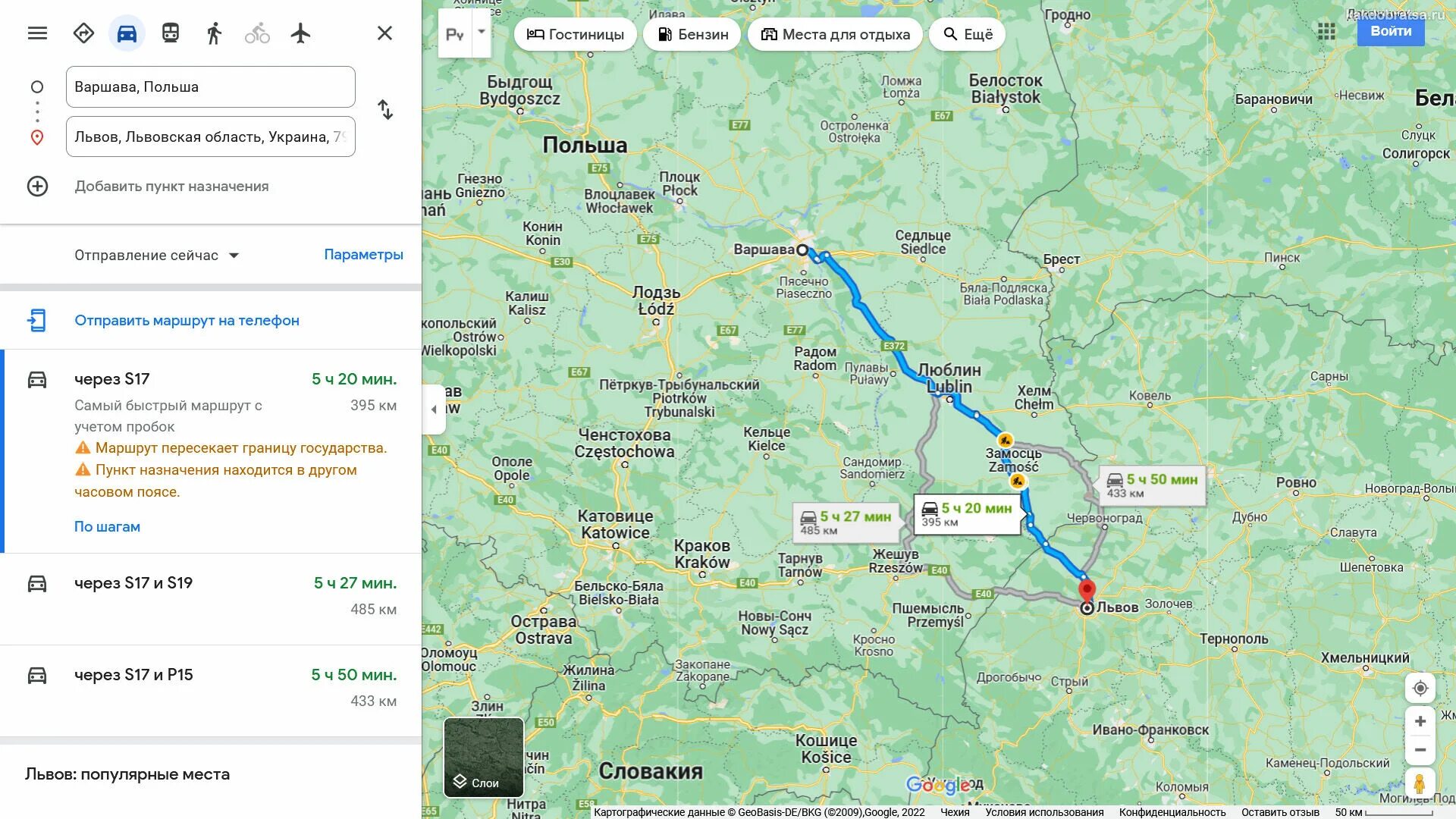Screen dimensions: 1456x819
Task: Click the show my location button
Action: (x=1420, y=688)
